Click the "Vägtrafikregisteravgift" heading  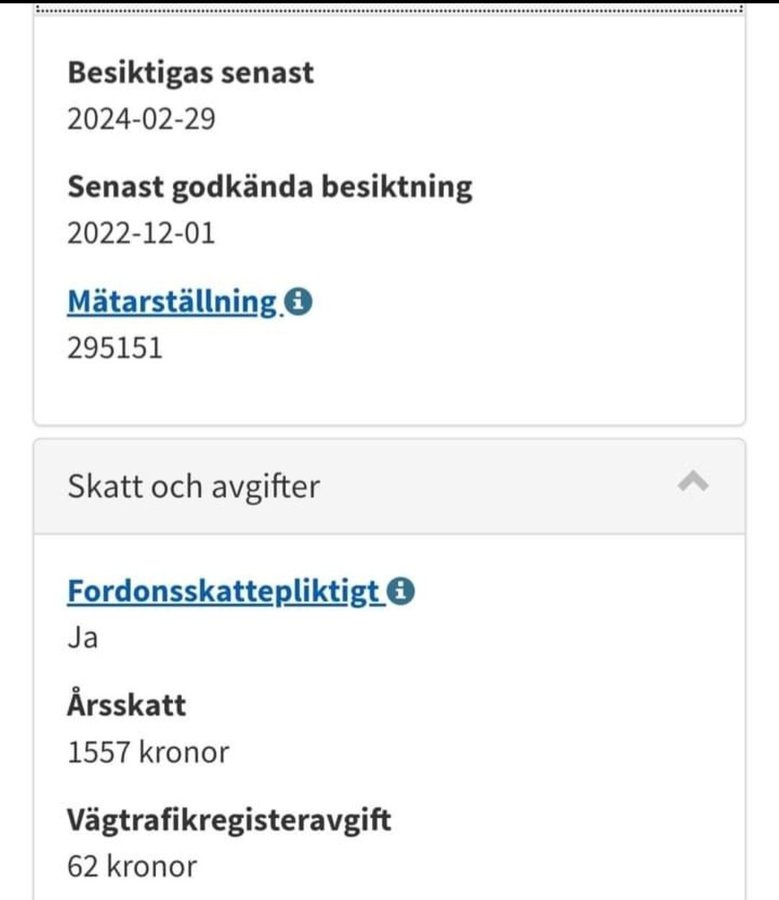point(229,821)
